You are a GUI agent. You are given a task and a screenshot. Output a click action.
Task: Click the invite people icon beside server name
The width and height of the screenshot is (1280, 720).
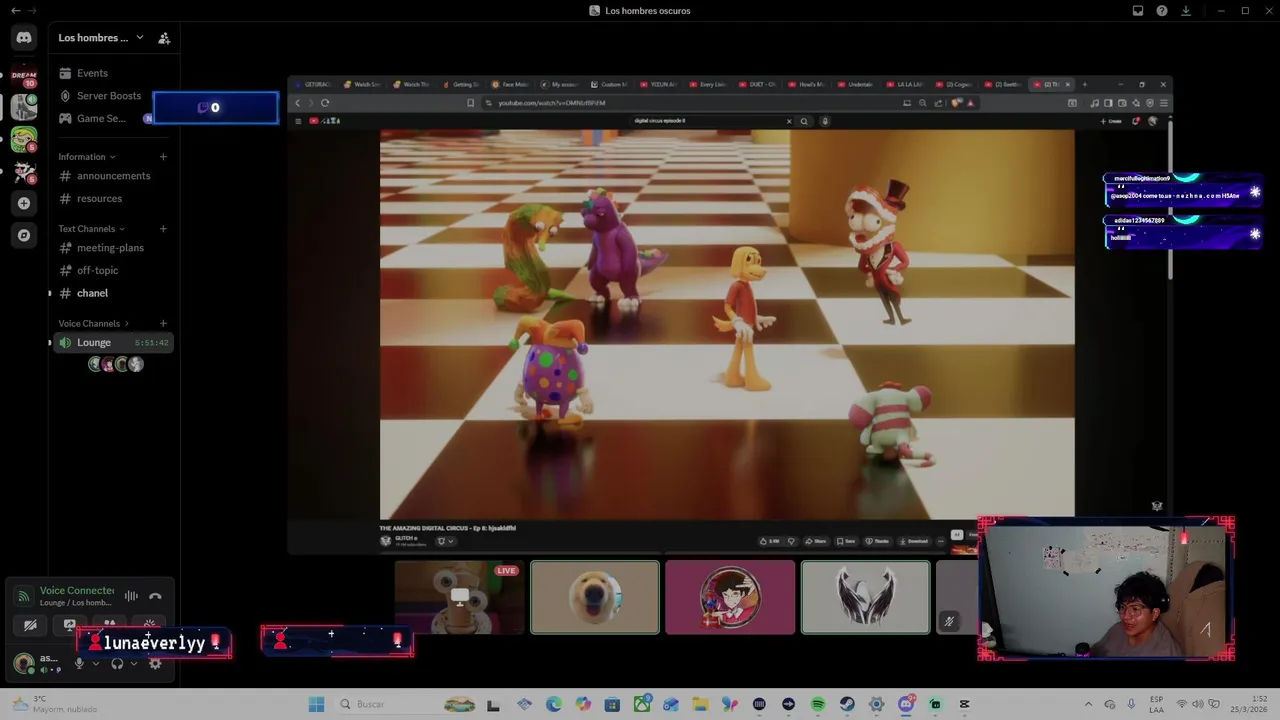pos(164,38)
